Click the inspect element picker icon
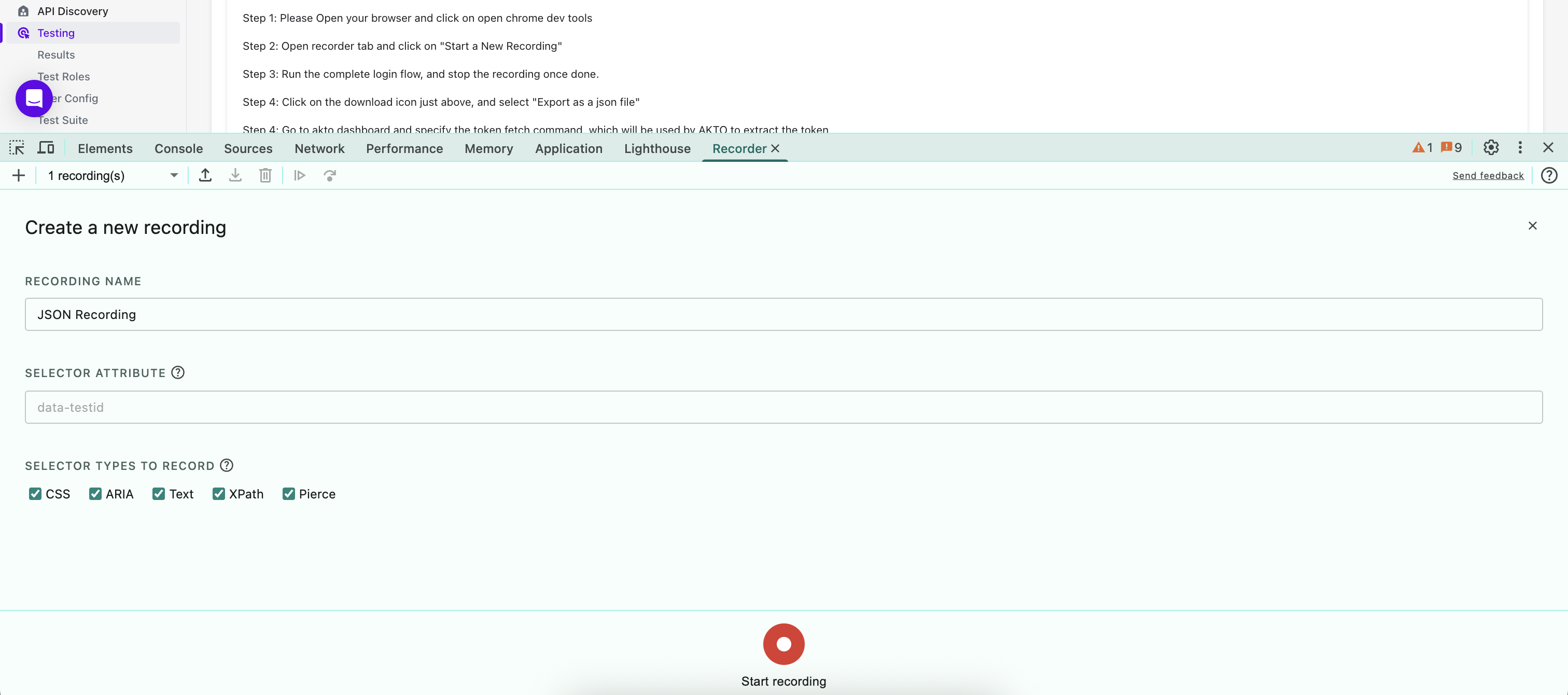 coord(17,148)
